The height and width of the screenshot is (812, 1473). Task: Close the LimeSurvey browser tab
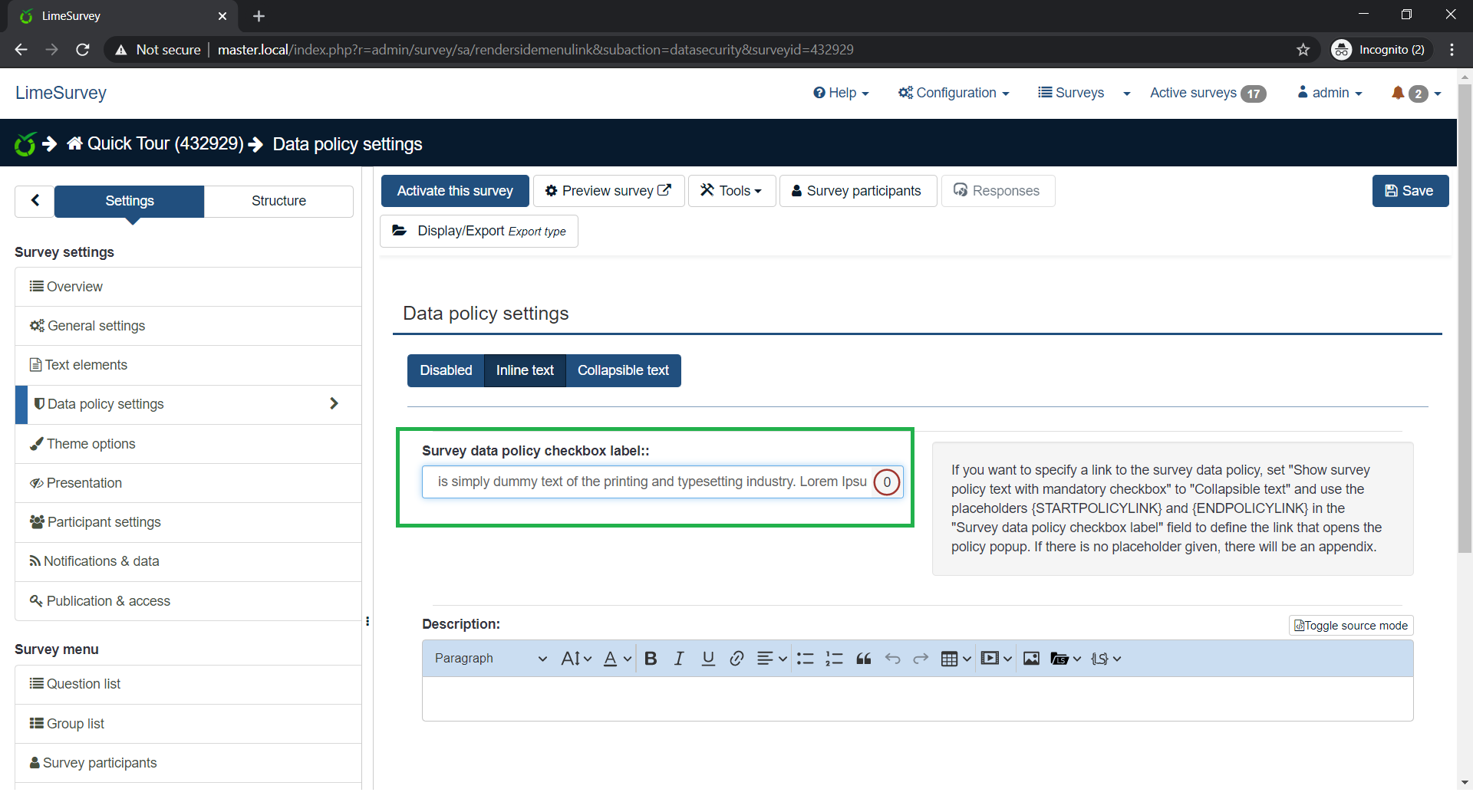222,16
